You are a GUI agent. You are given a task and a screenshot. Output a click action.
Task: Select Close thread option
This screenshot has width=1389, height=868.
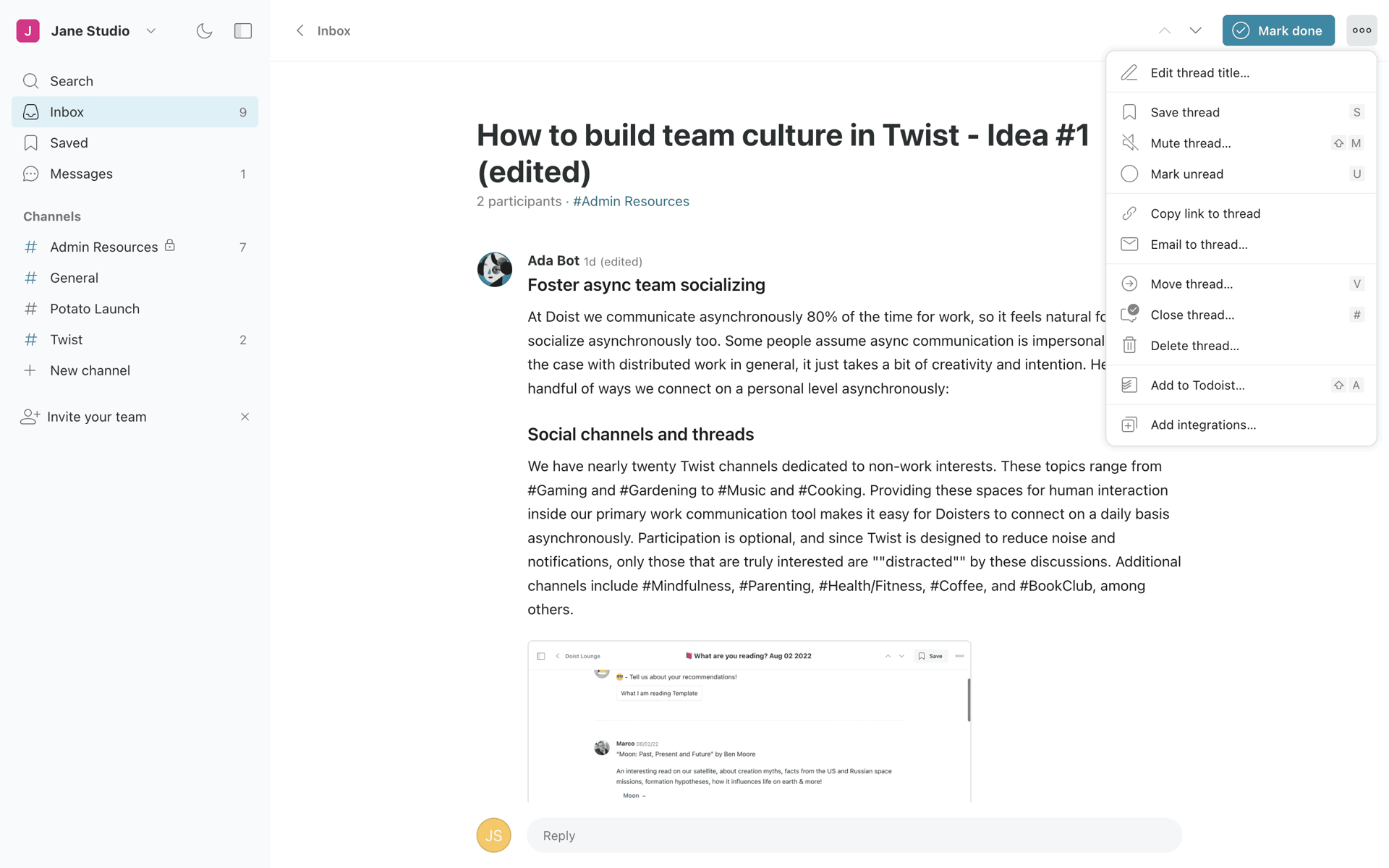tap(1241, 315)
